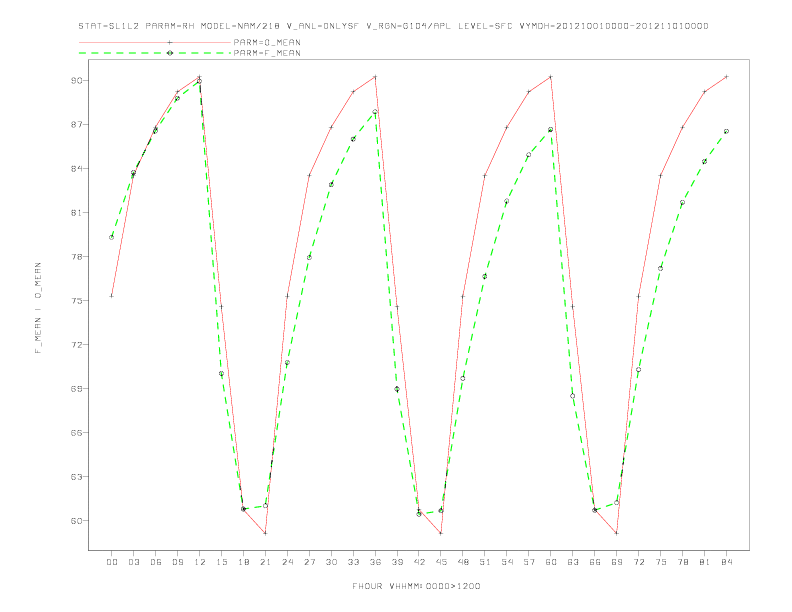Click the V_ANL=ONLYSF title text
792x612 pixels.
coord(322,26)
